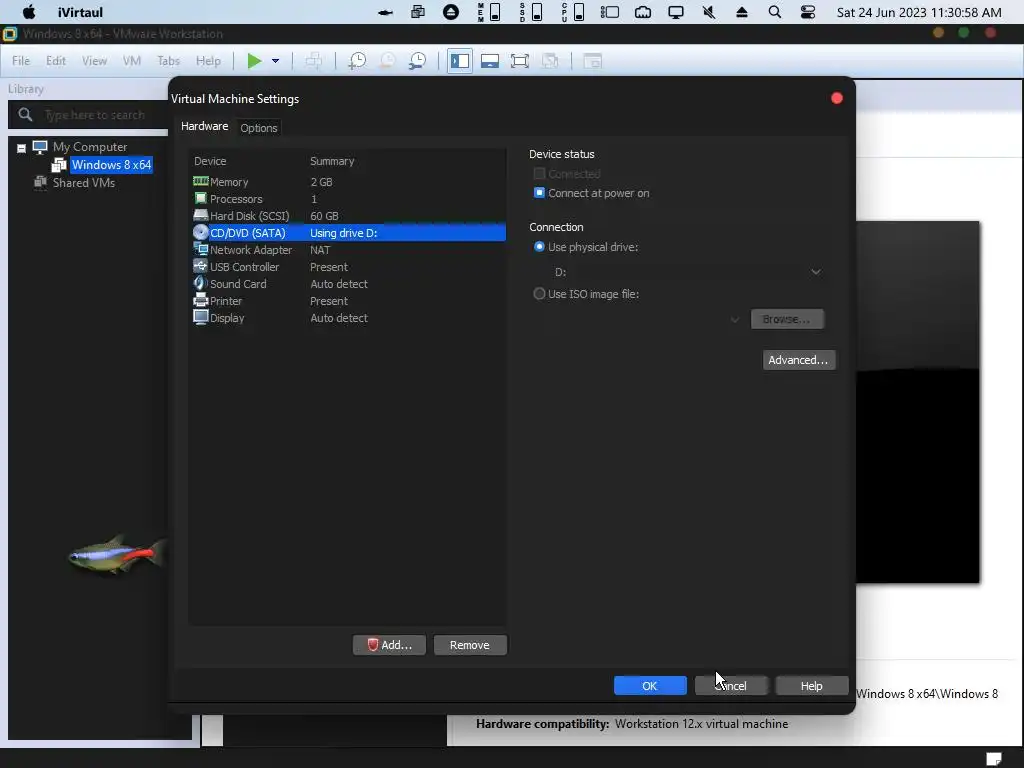Click the display icon in the menu bar

[x=676, y=12]
